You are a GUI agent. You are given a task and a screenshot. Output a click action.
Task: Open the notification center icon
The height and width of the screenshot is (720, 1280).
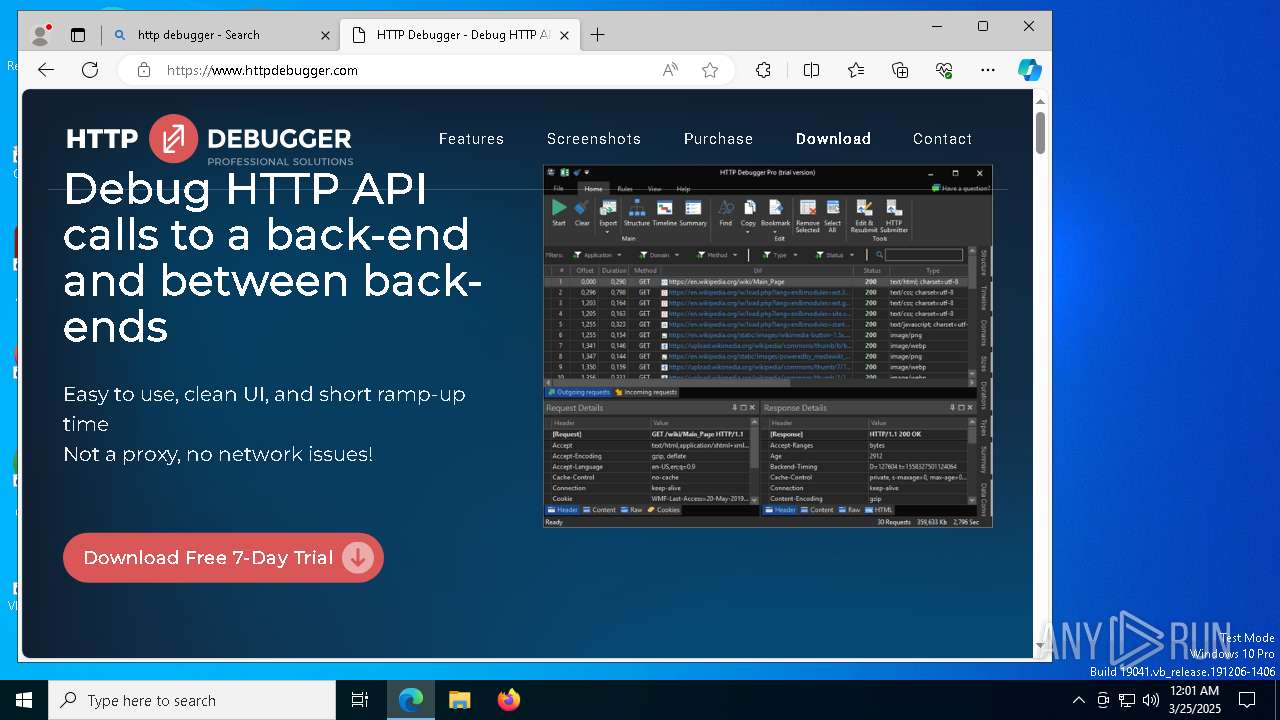coord(1247,700)
